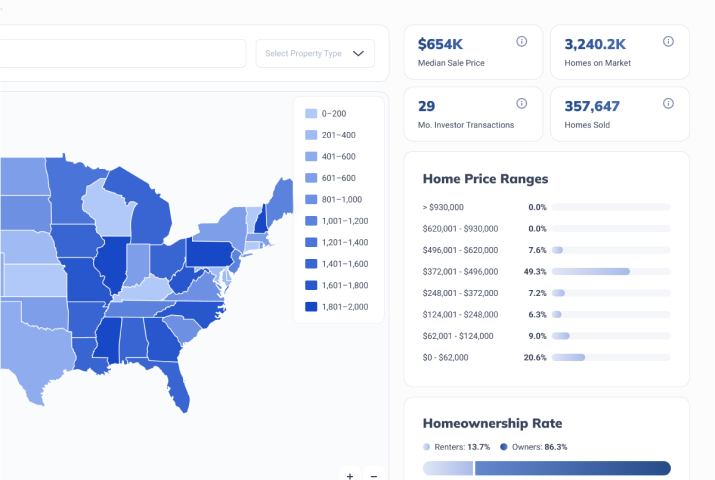Click info icon on Median Sale Price card

pyautogui.click(x=521, y=42)
